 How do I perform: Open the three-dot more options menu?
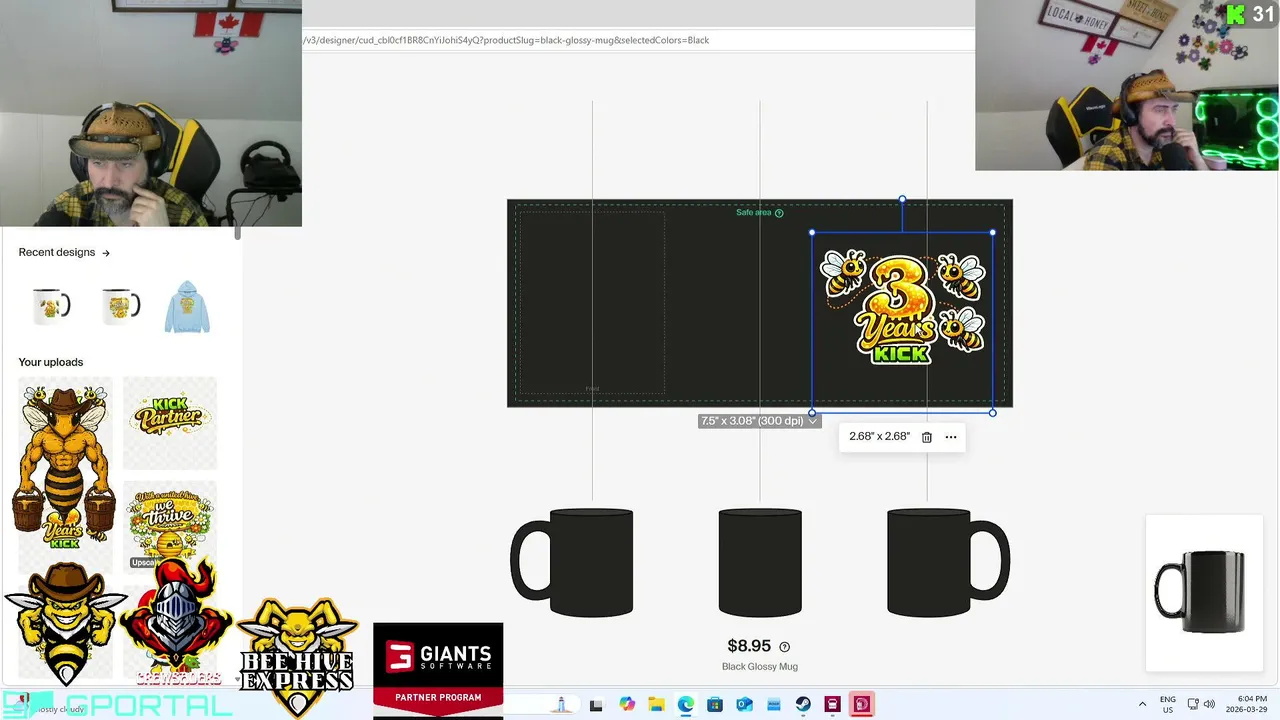tap(951, 437)
